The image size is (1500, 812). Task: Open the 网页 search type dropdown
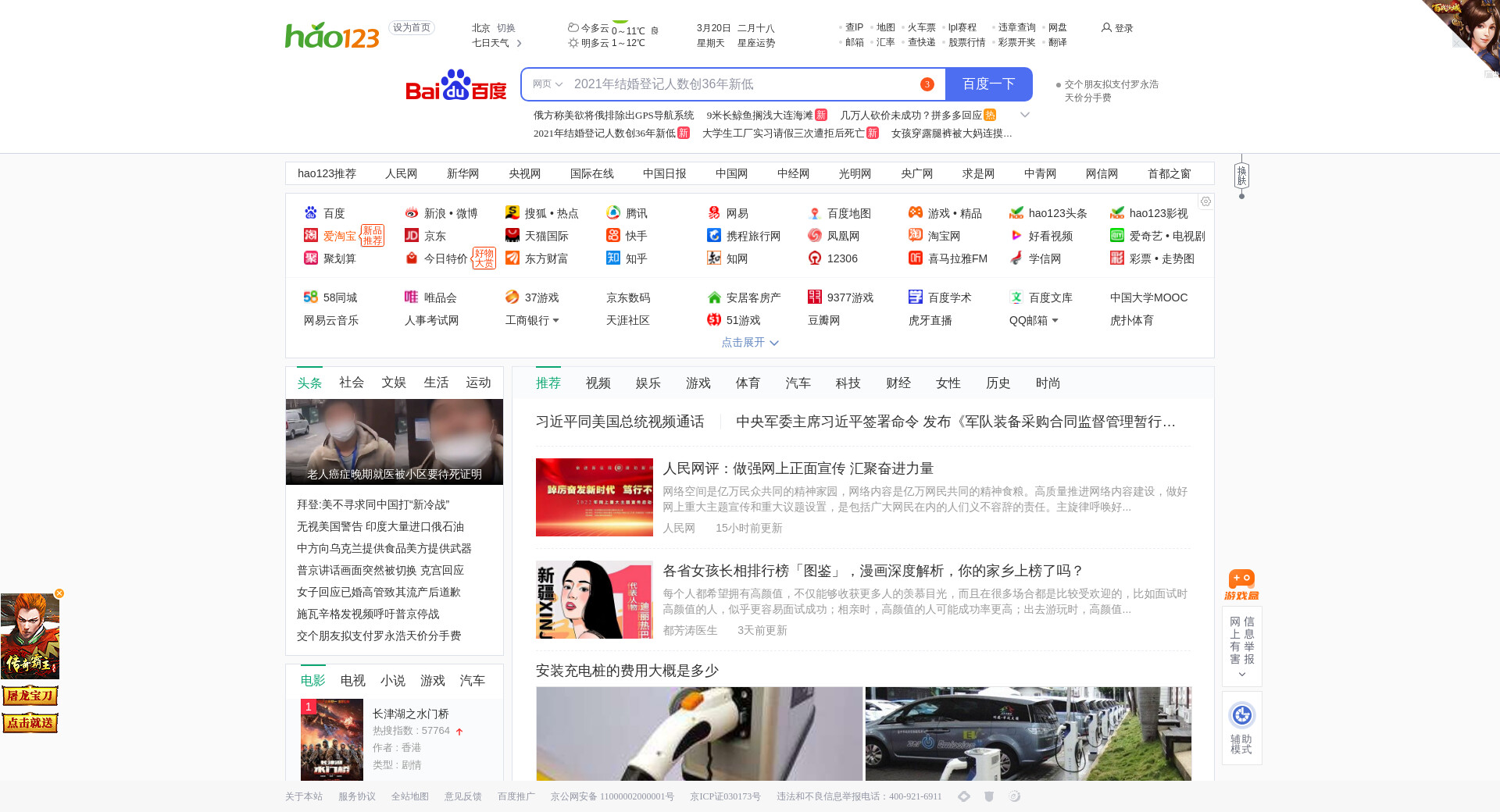[x=548, y=84]
